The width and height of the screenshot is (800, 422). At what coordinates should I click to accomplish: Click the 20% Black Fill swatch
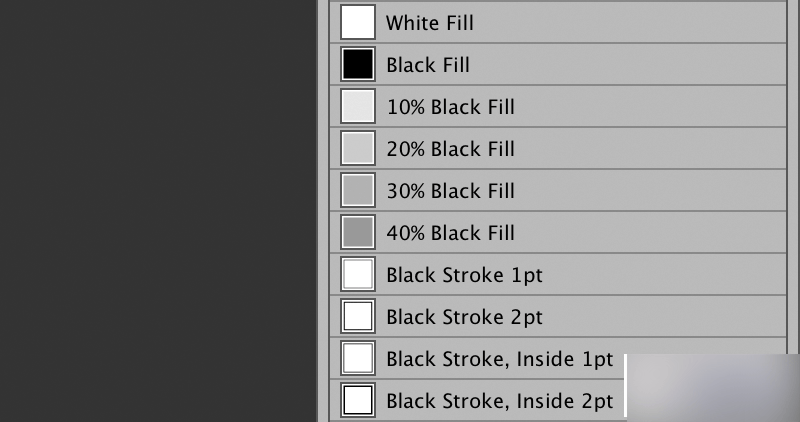point(358,149)
